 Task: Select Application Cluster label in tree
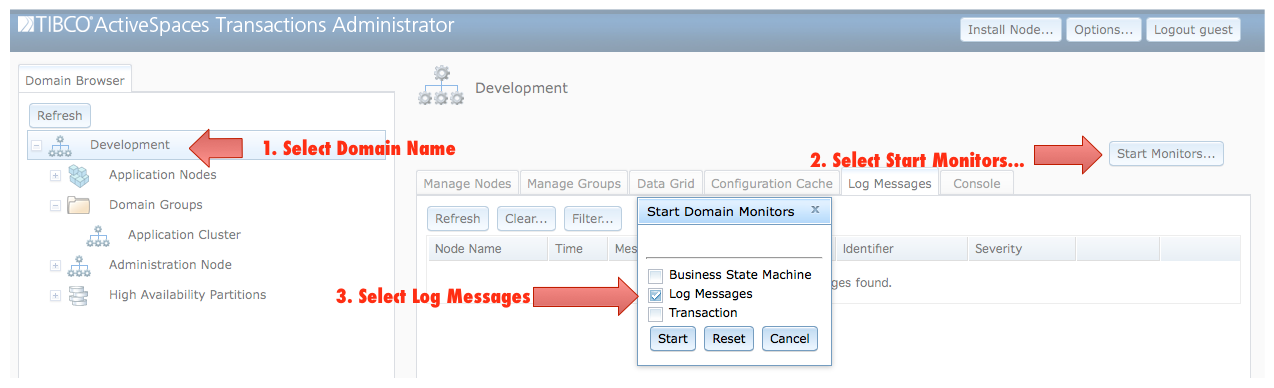coord(185,235)
